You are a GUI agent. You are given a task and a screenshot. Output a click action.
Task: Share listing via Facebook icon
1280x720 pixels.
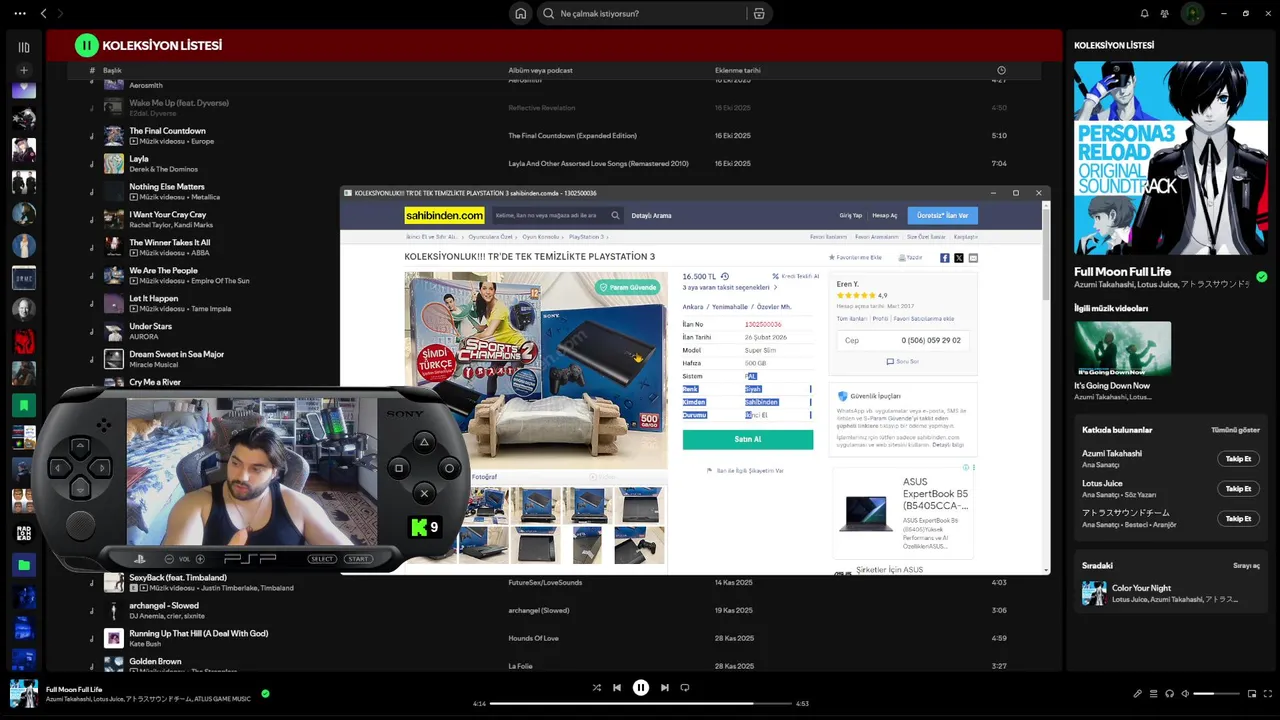point(945,258)
